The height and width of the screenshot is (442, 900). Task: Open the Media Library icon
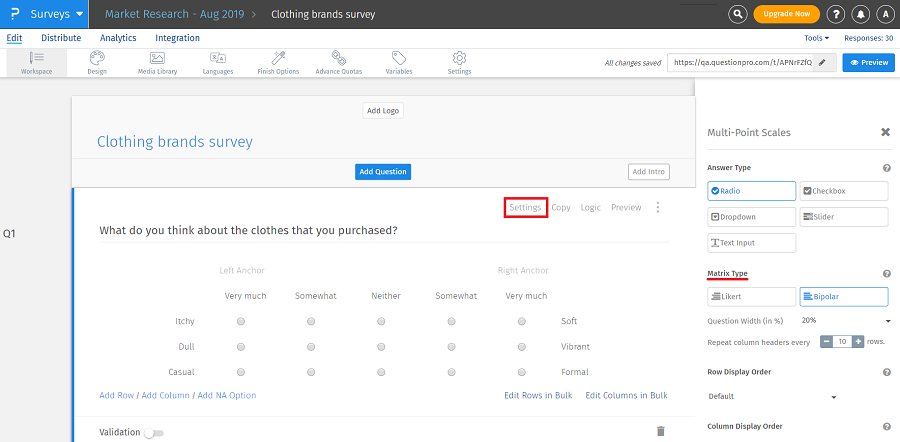(157, 62)
